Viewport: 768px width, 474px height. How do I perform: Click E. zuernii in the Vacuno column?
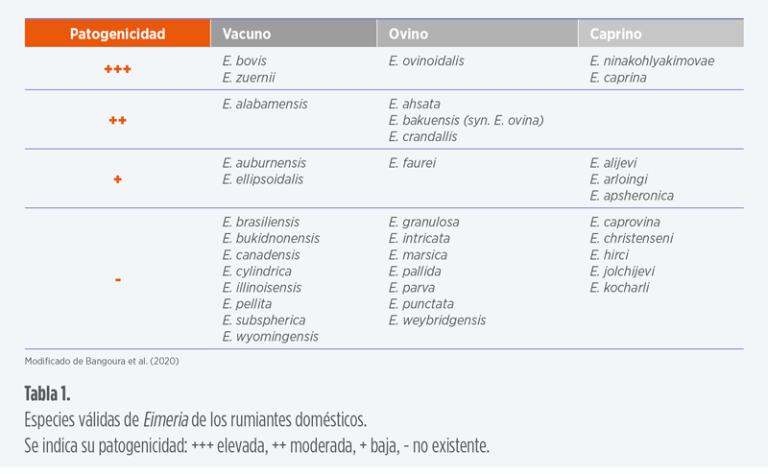pos(248,77)
